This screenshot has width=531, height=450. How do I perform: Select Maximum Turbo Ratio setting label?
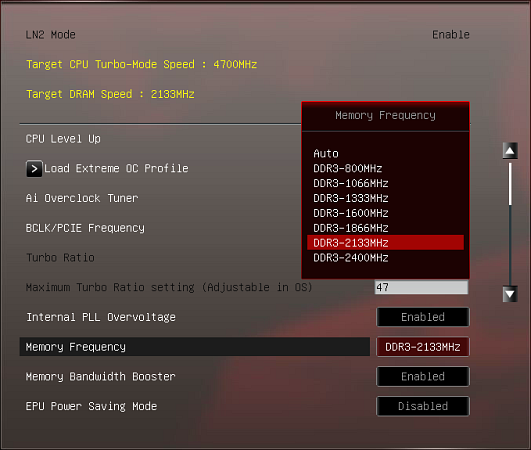click(169, 287)
